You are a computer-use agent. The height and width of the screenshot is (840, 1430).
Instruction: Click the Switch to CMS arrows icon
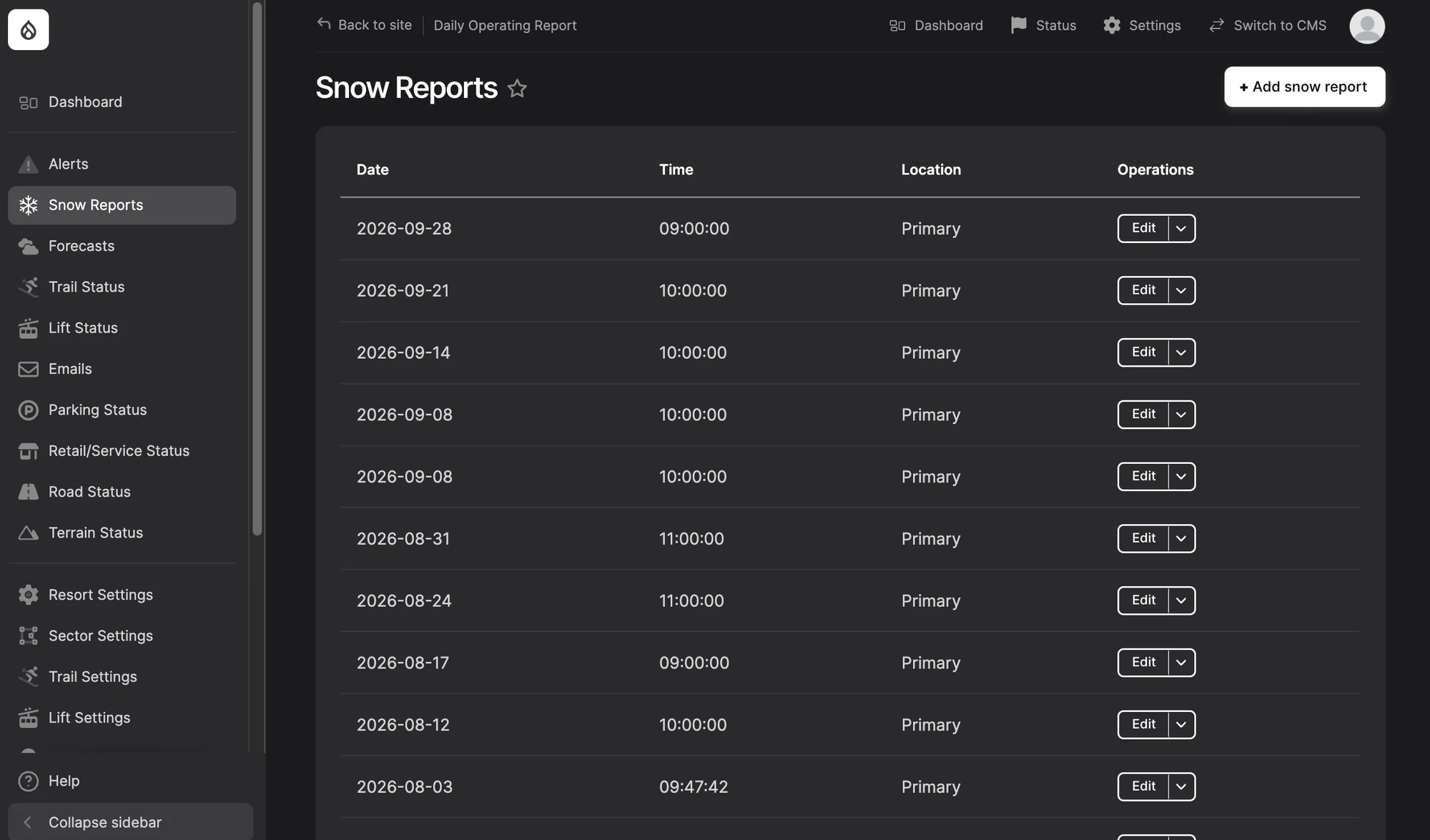(x=1216, y=26)
